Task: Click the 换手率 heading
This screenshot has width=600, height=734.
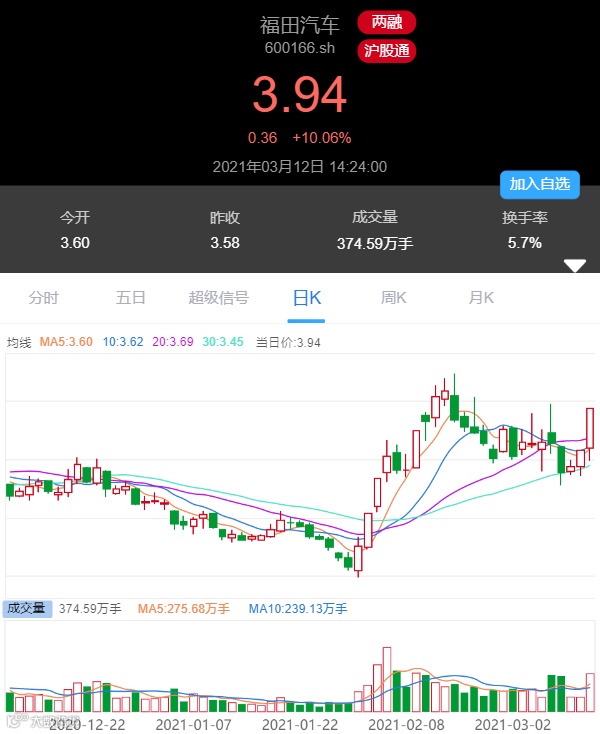Action: point(525,217)
